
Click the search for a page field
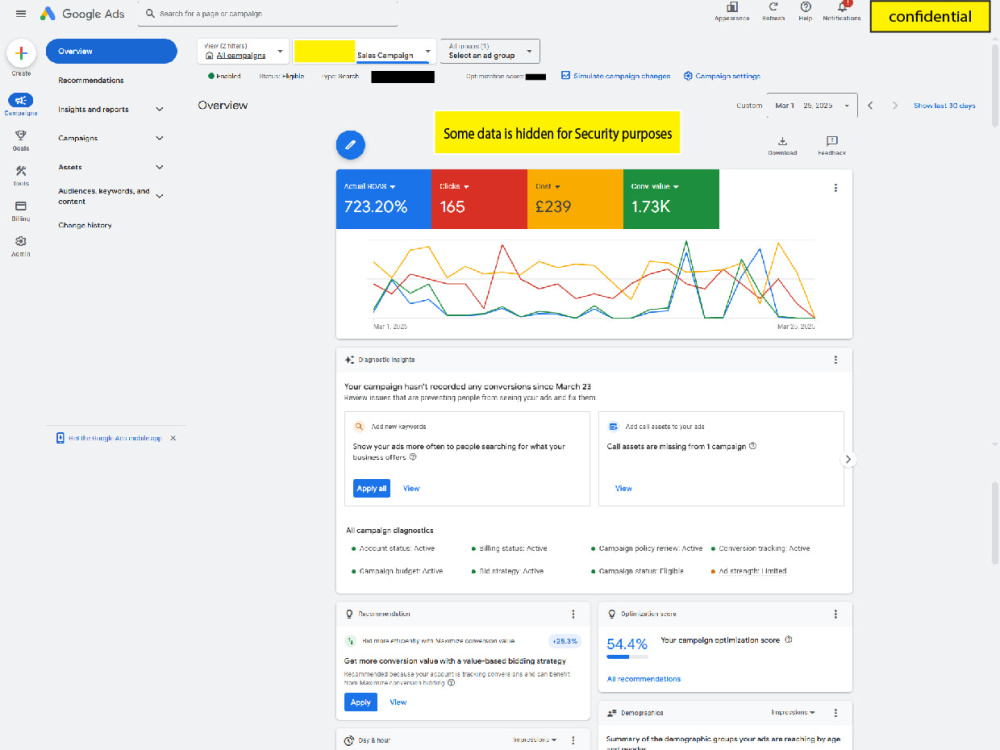[268, 13]
